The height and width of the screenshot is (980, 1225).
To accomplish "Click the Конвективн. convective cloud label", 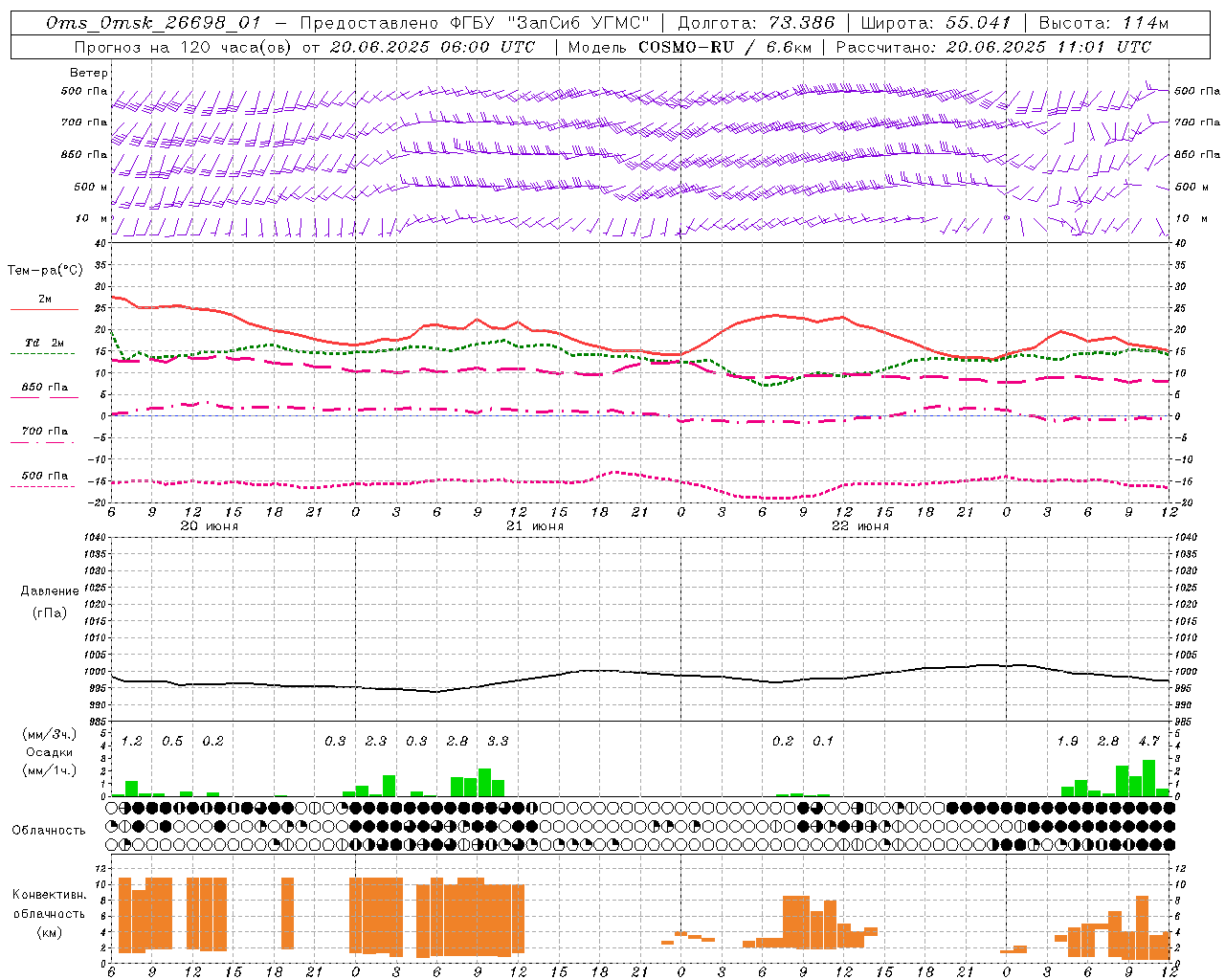I will [x=49, y=895].
